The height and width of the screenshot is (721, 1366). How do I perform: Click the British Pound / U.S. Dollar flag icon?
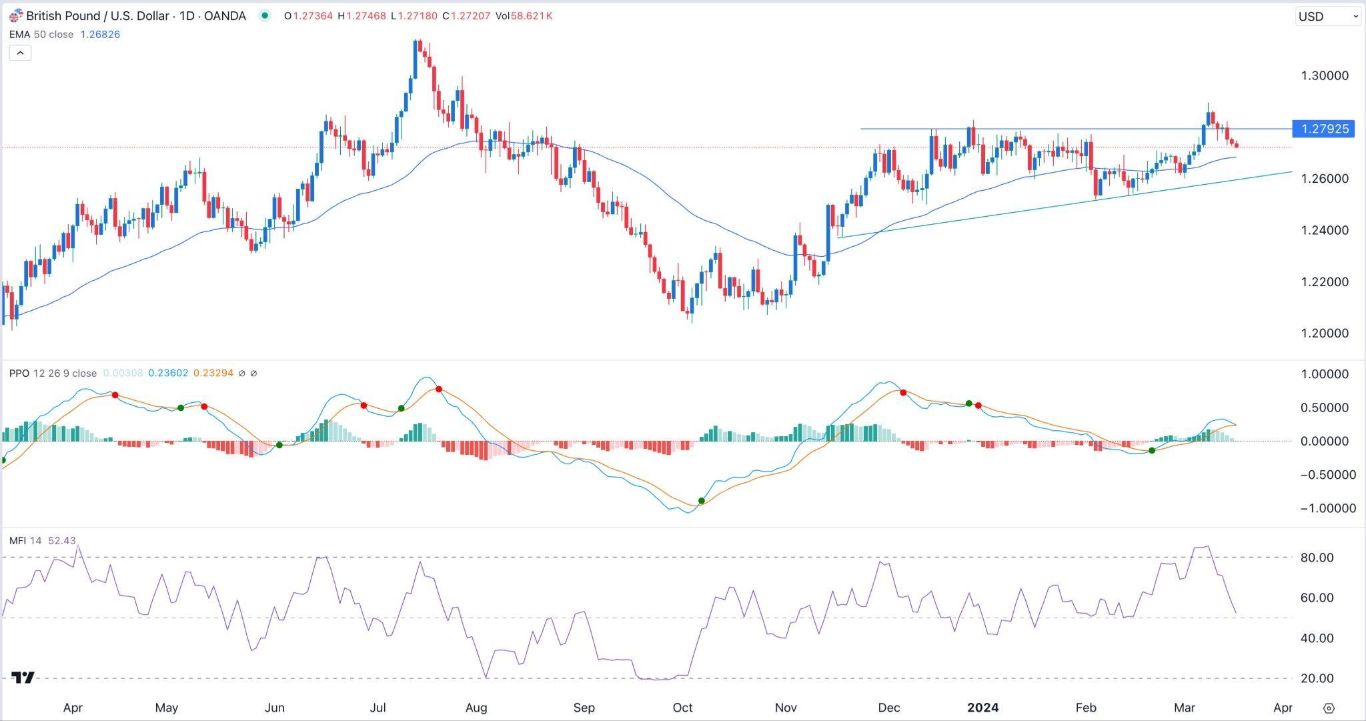click(x=15, y=16)
